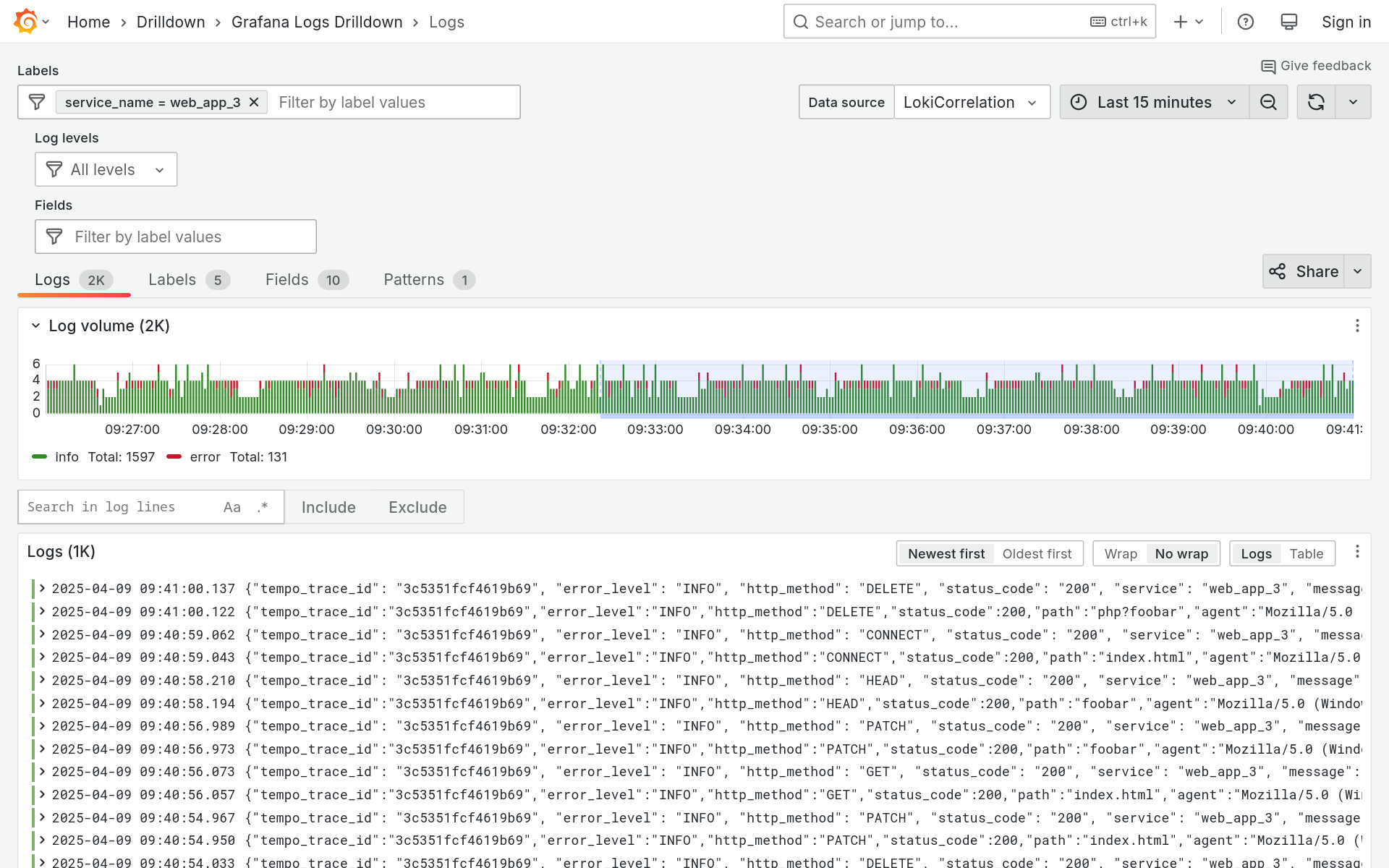Switch to the Labels tab

(189, 280)
